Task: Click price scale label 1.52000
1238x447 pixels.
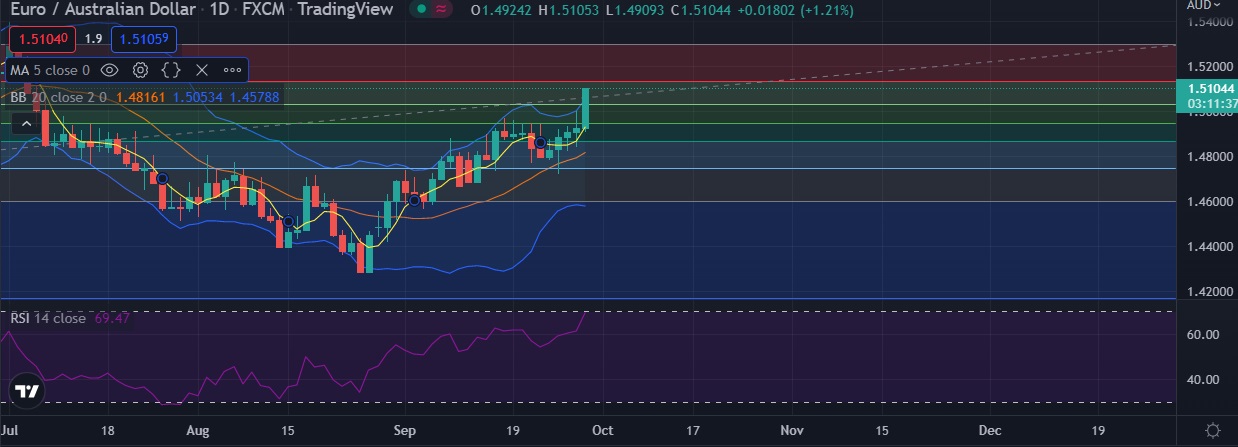Action: [x=1209, y=66]
